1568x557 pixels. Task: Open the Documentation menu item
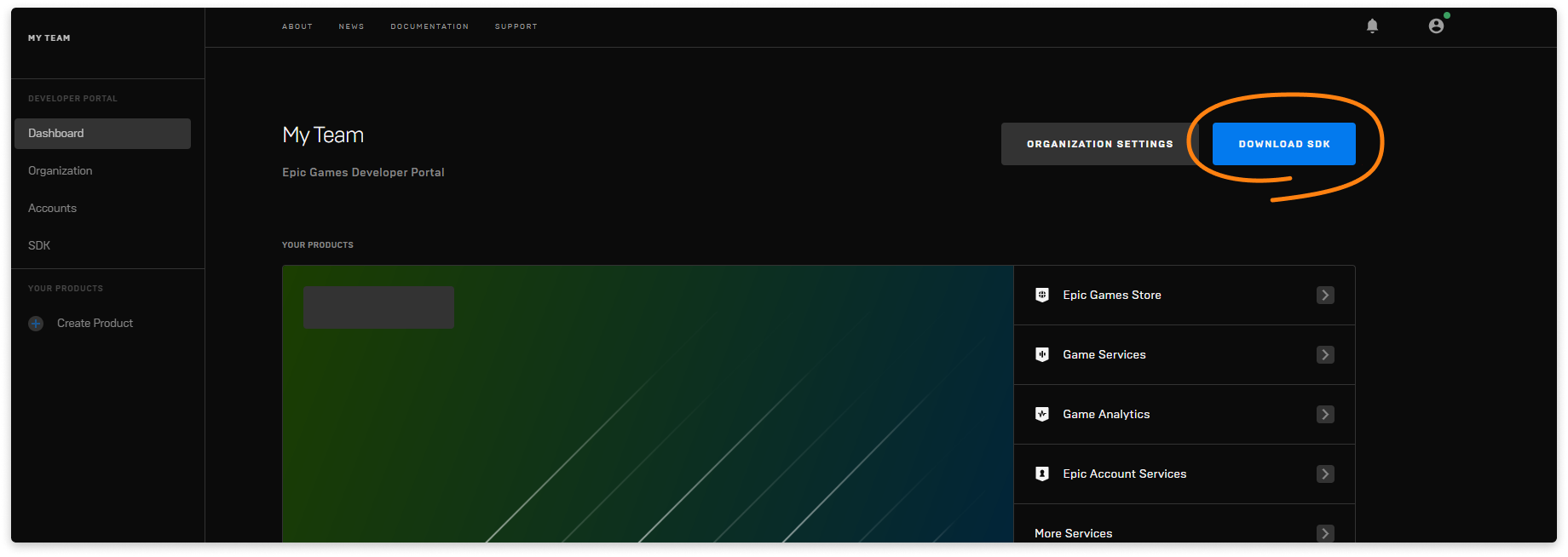point(429,26)
